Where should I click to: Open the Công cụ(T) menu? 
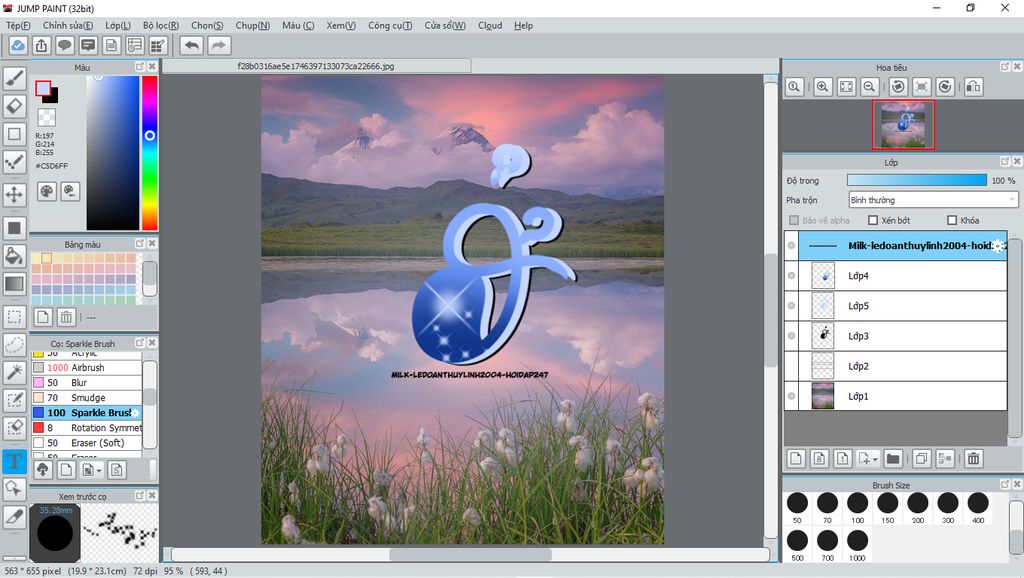point(390,25)
